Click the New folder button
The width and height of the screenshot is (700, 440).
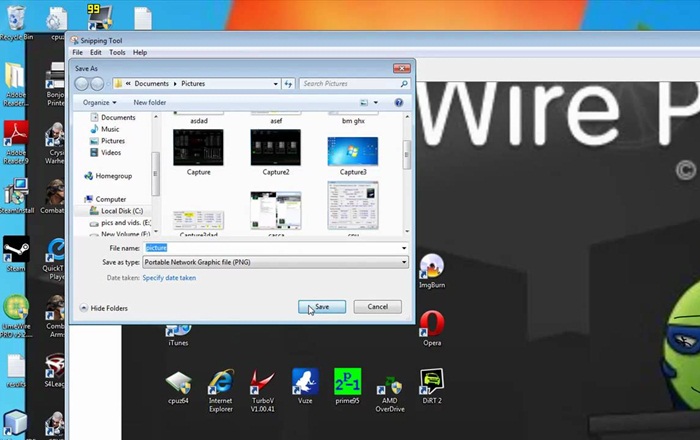tap(150, 103)
